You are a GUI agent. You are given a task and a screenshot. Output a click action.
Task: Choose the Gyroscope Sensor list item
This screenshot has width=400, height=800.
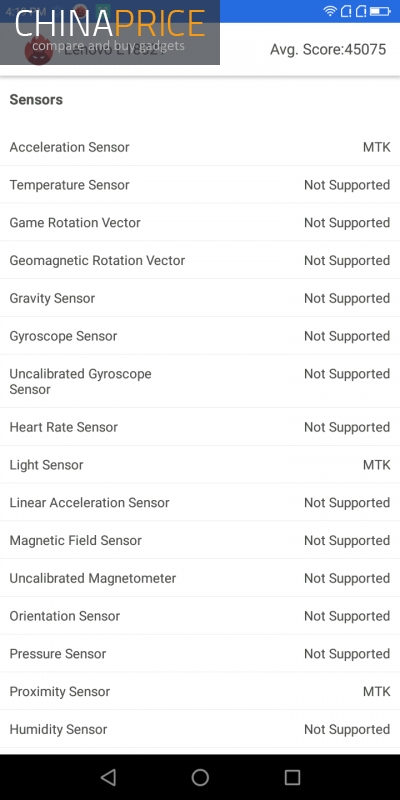click(x=200, y=336)
